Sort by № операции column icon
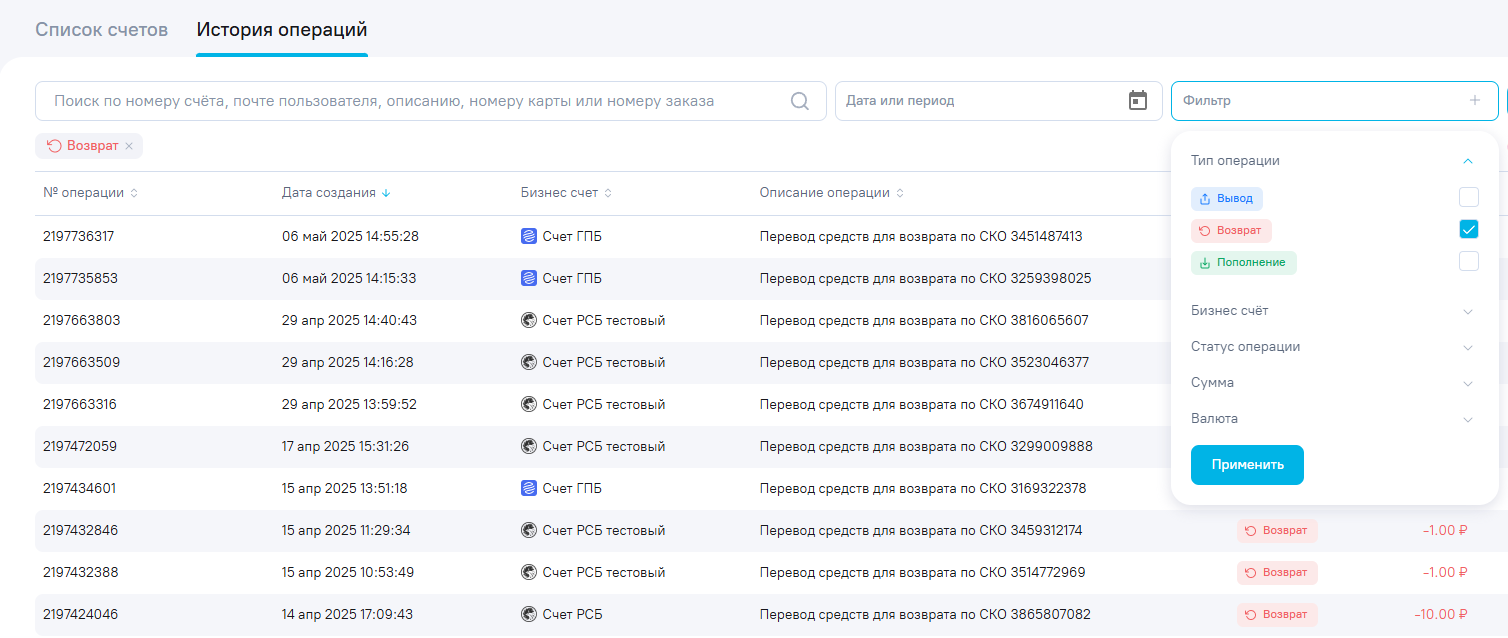 [134, 193]
